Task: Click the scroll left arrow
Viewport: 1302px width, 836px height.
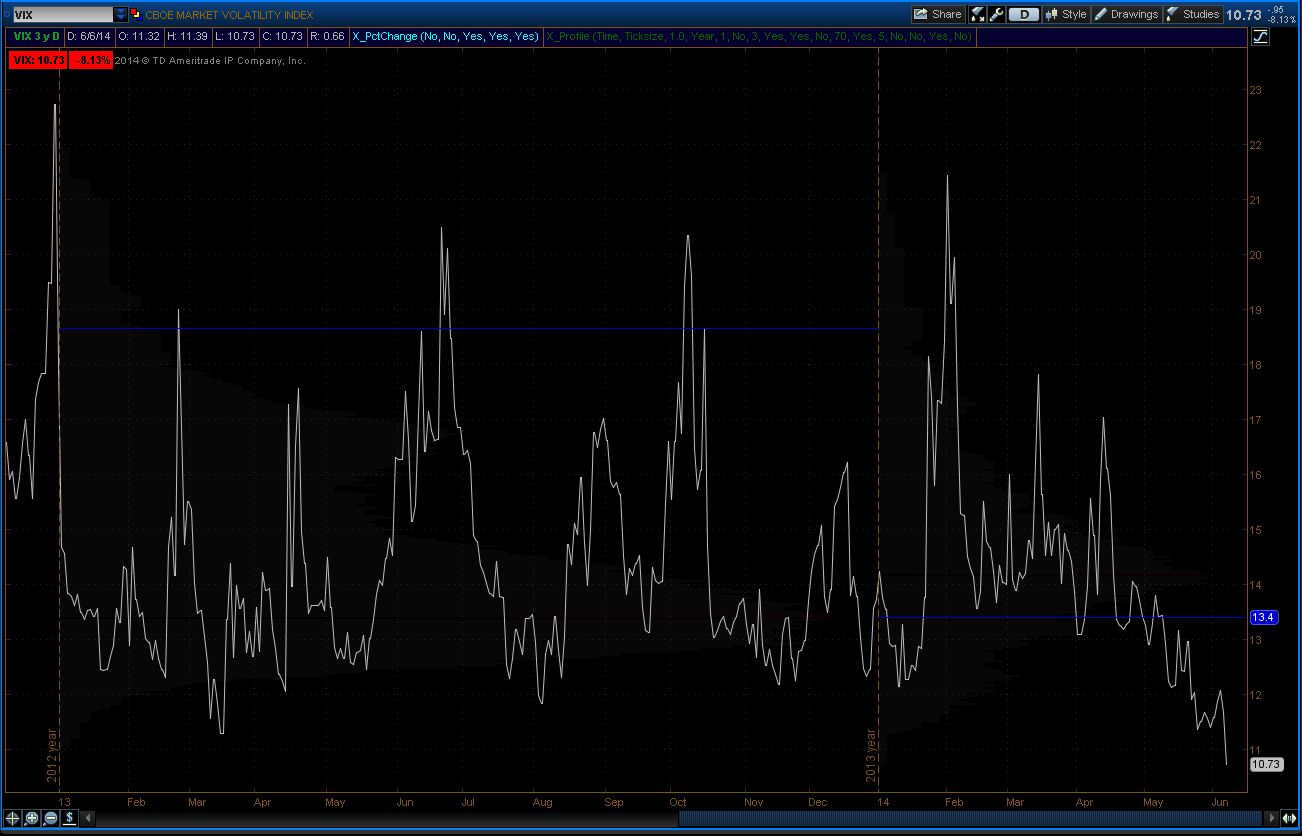Action: (89, 818)
